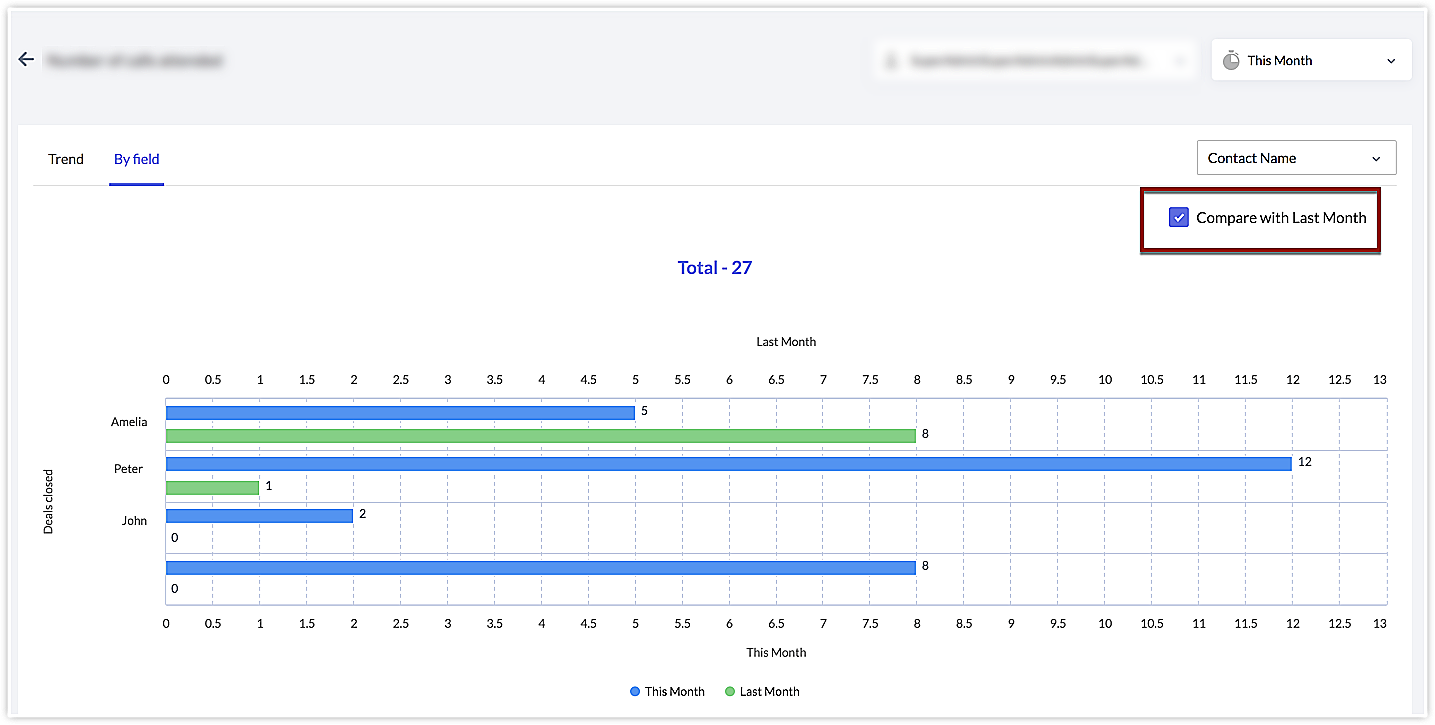Image resolution: width=1435 pixels, height=725 pixels.
Task: Click blue legend dot for This Month
Action: pyautogui.click(x=635, y=692)
